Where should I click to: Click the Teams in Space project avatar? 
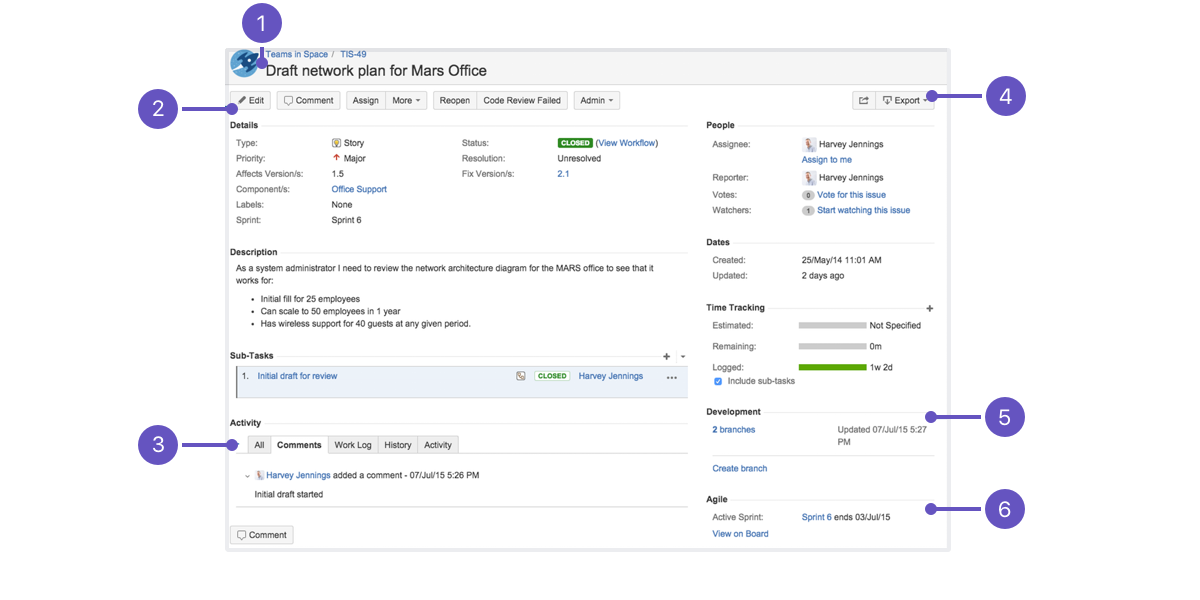245,63
